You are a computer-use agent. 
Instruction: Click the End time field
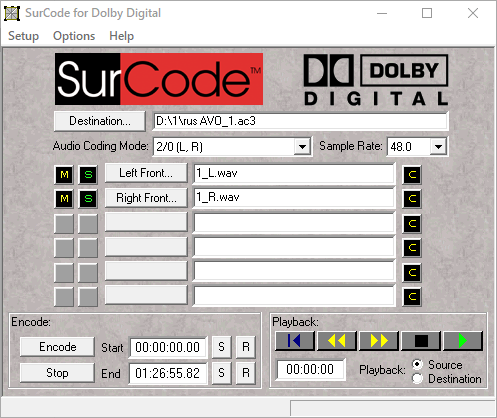[168, 373]
